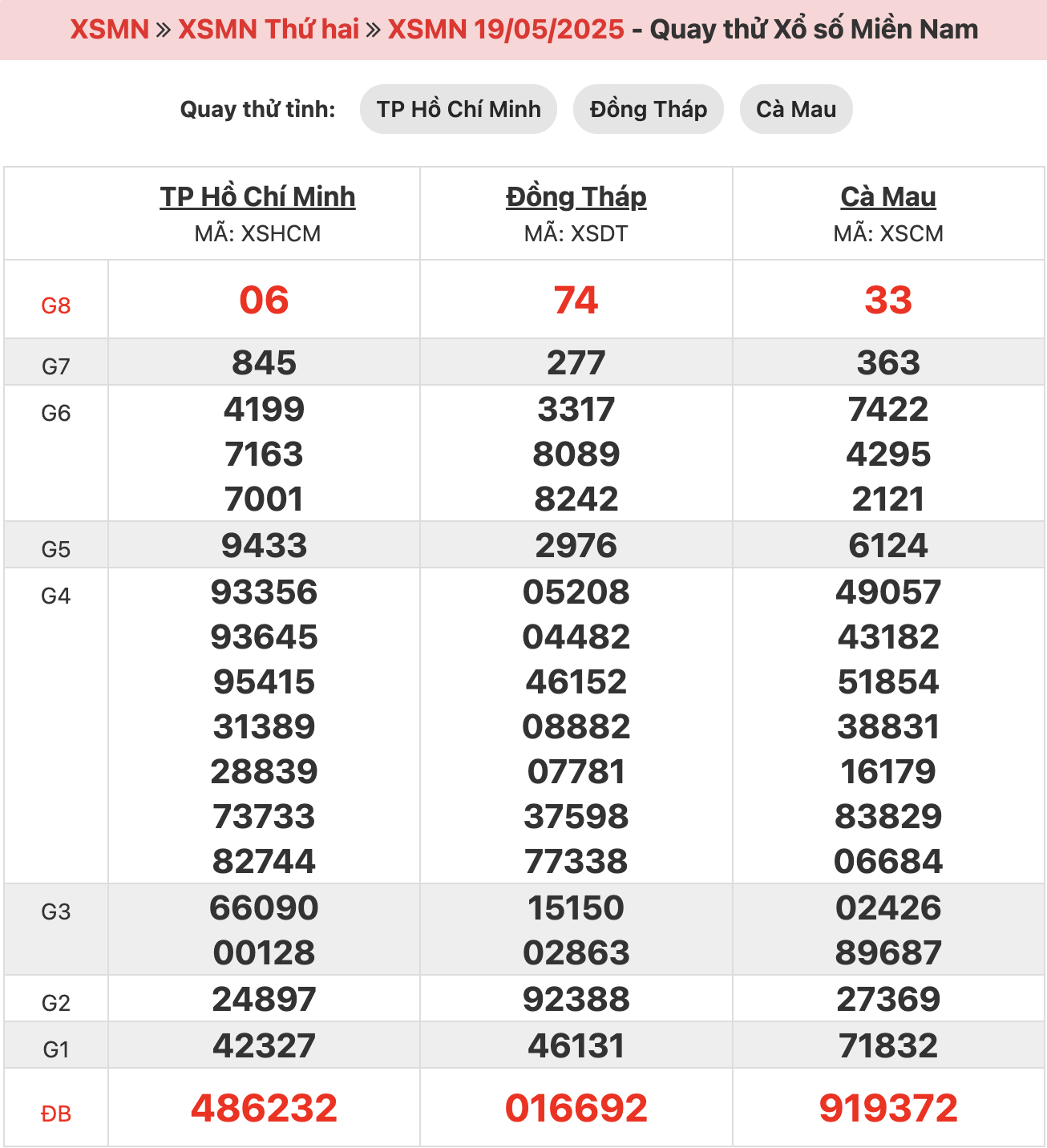Select G2 number 24897
The image size is (1047, 1148).
coord(264,1000)
